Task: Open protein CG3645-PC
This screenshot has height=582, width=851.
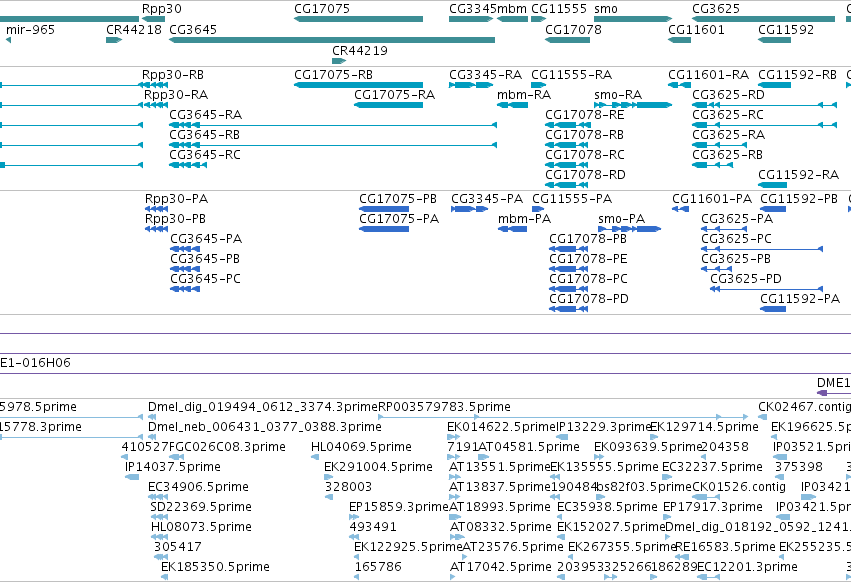Action: tap(205, 279)
